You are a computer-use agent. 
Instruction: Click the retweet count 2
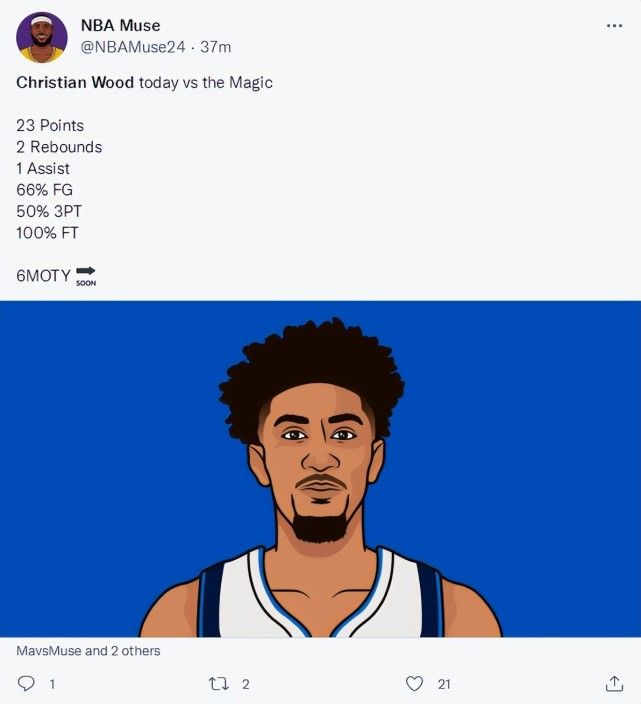[x=246, y=684]
